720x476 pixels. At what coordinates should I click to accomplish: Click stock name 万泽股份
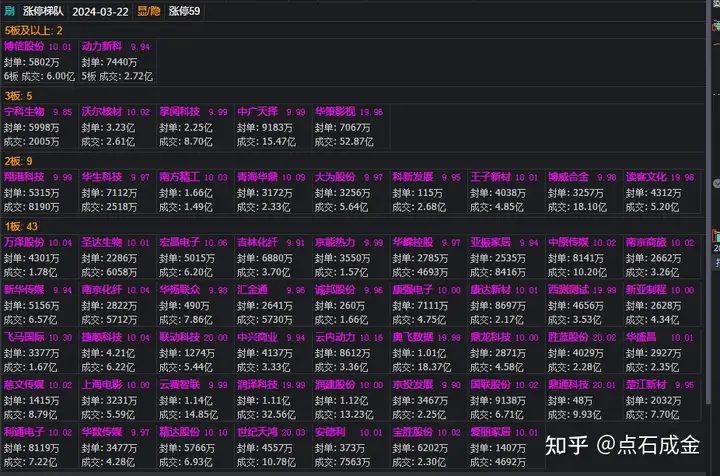(x=24, y=242)
